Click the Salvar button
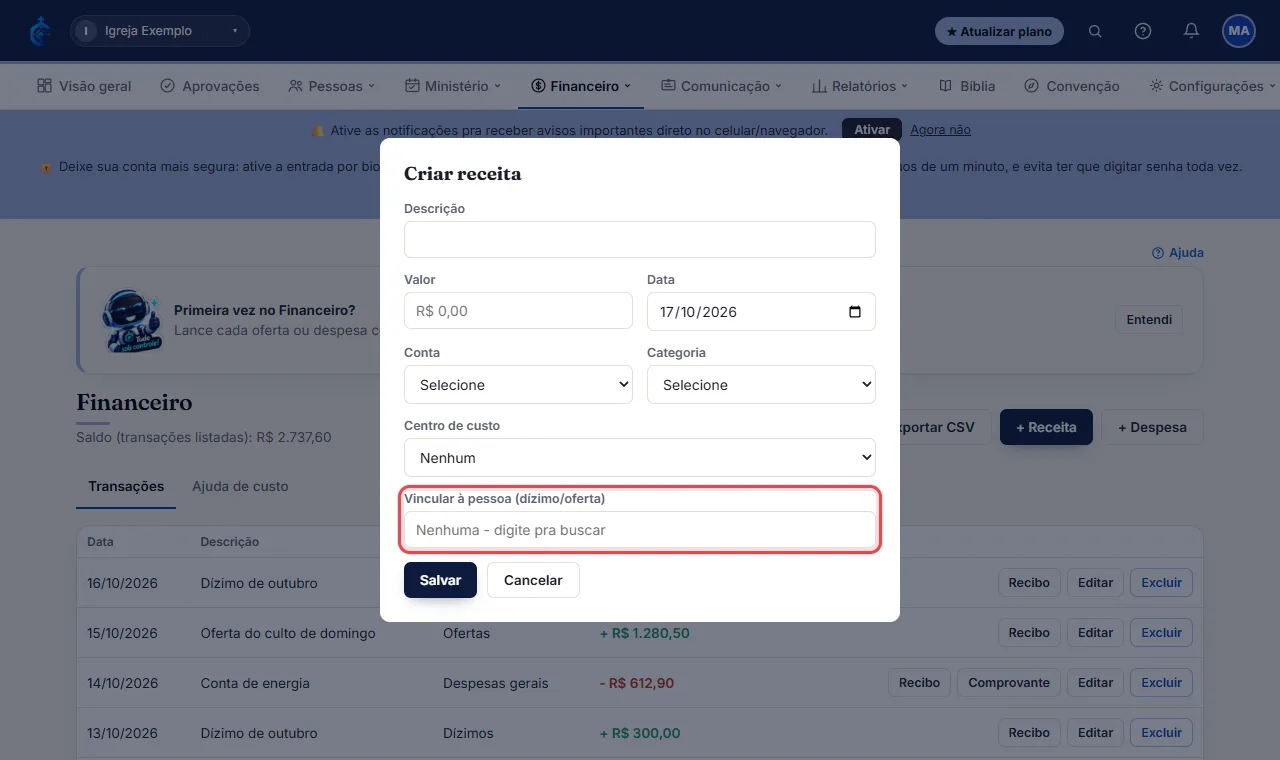 (x=440, y=580)
